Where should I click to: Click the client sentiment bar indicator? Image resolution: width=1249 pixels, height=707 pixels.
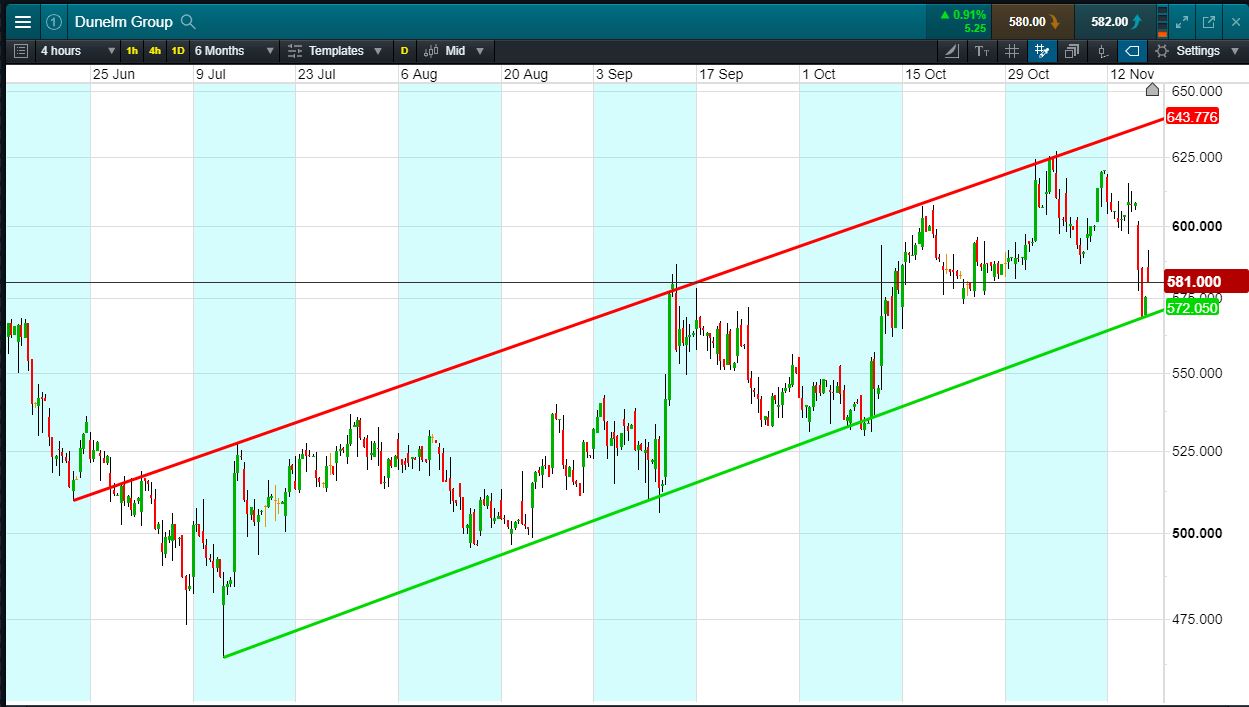(1162, 21)
